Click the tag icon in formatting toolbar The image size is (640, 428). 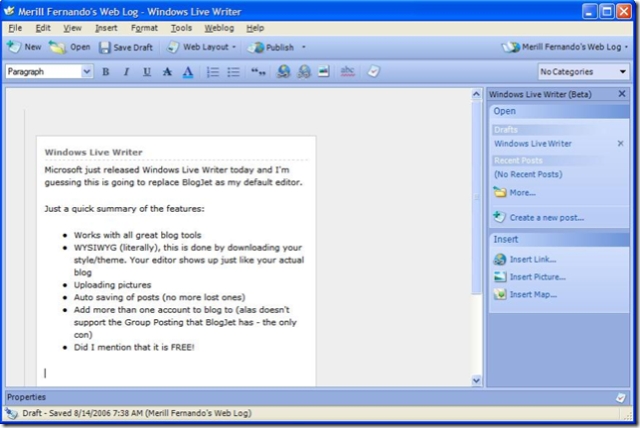(x=373, y=72)
